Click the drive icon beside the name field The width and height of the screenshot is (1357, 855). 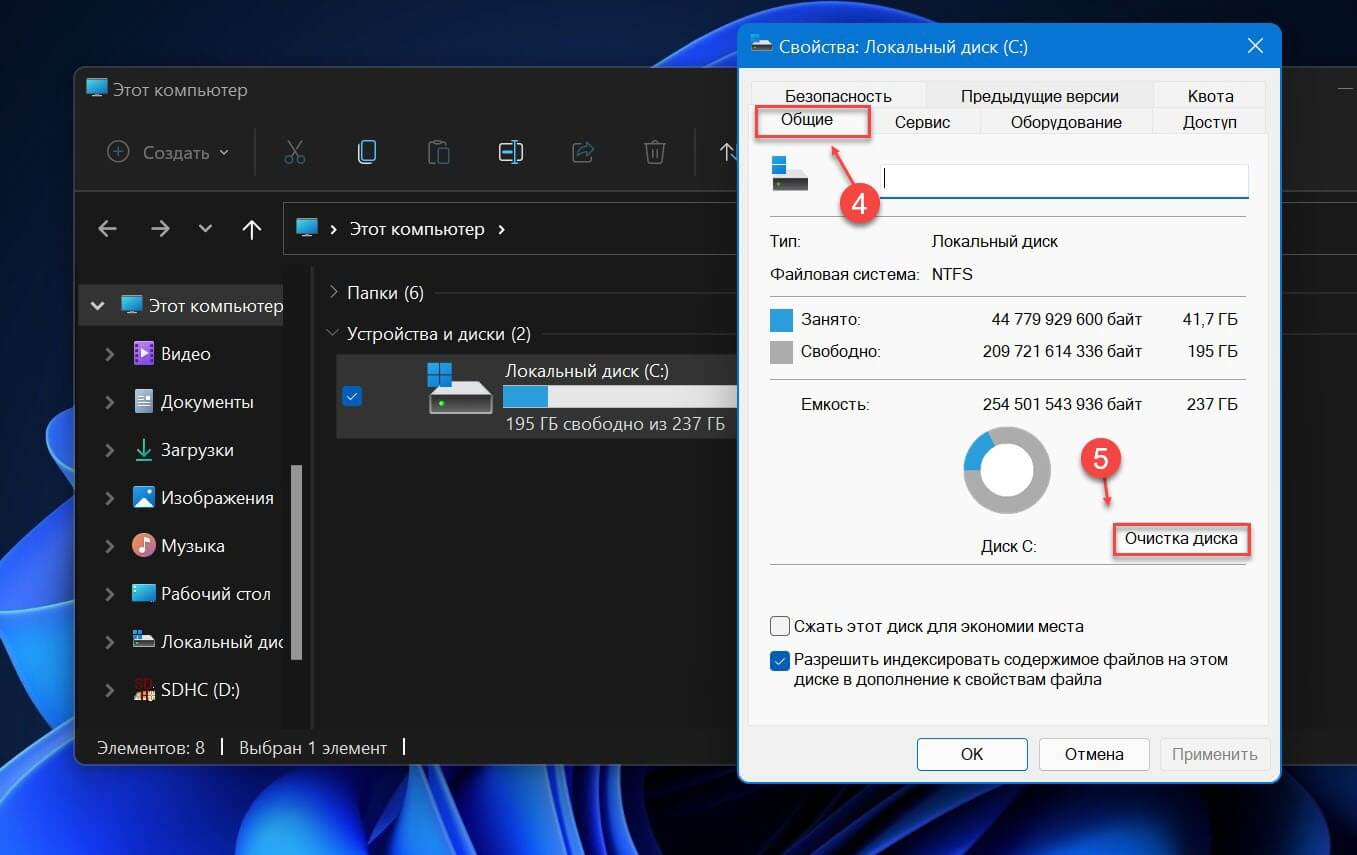pos(790,173)
